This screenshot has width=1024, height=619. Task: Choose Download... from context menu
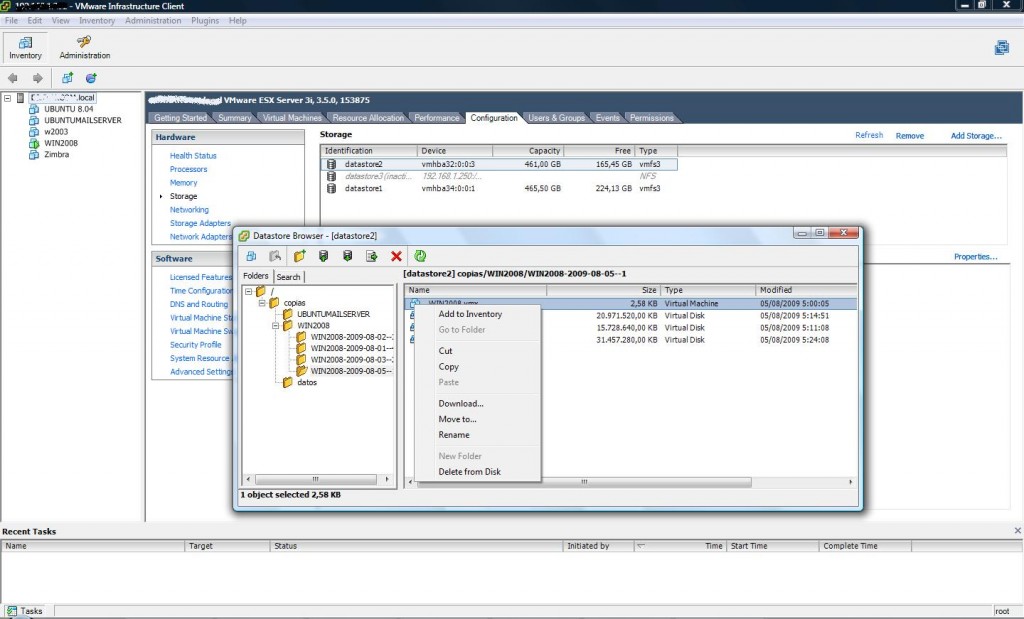coord(461,404)
